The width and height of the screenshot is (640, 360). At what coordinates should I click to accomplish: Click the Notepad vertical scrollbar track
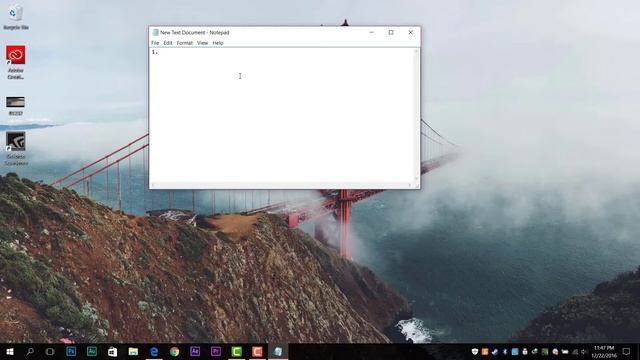417,116
